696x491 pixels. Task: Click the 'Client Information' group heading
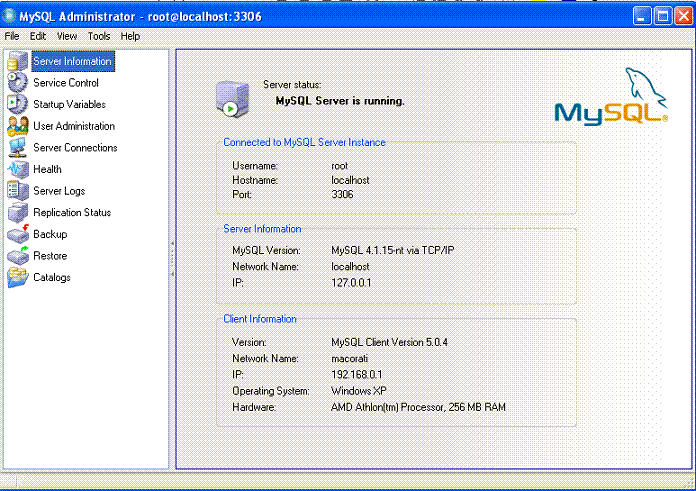point(260,319)
